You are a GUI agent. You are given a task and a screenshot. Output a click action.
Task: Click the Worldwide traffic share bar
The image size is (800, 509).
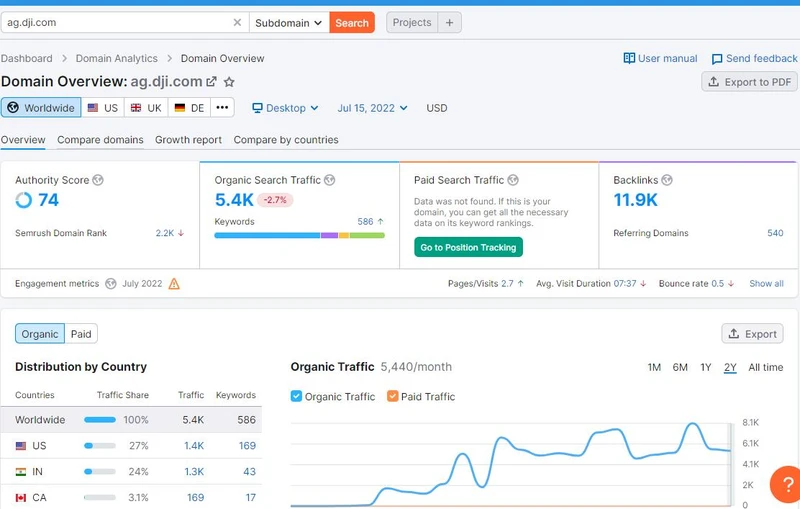[100, 420]
